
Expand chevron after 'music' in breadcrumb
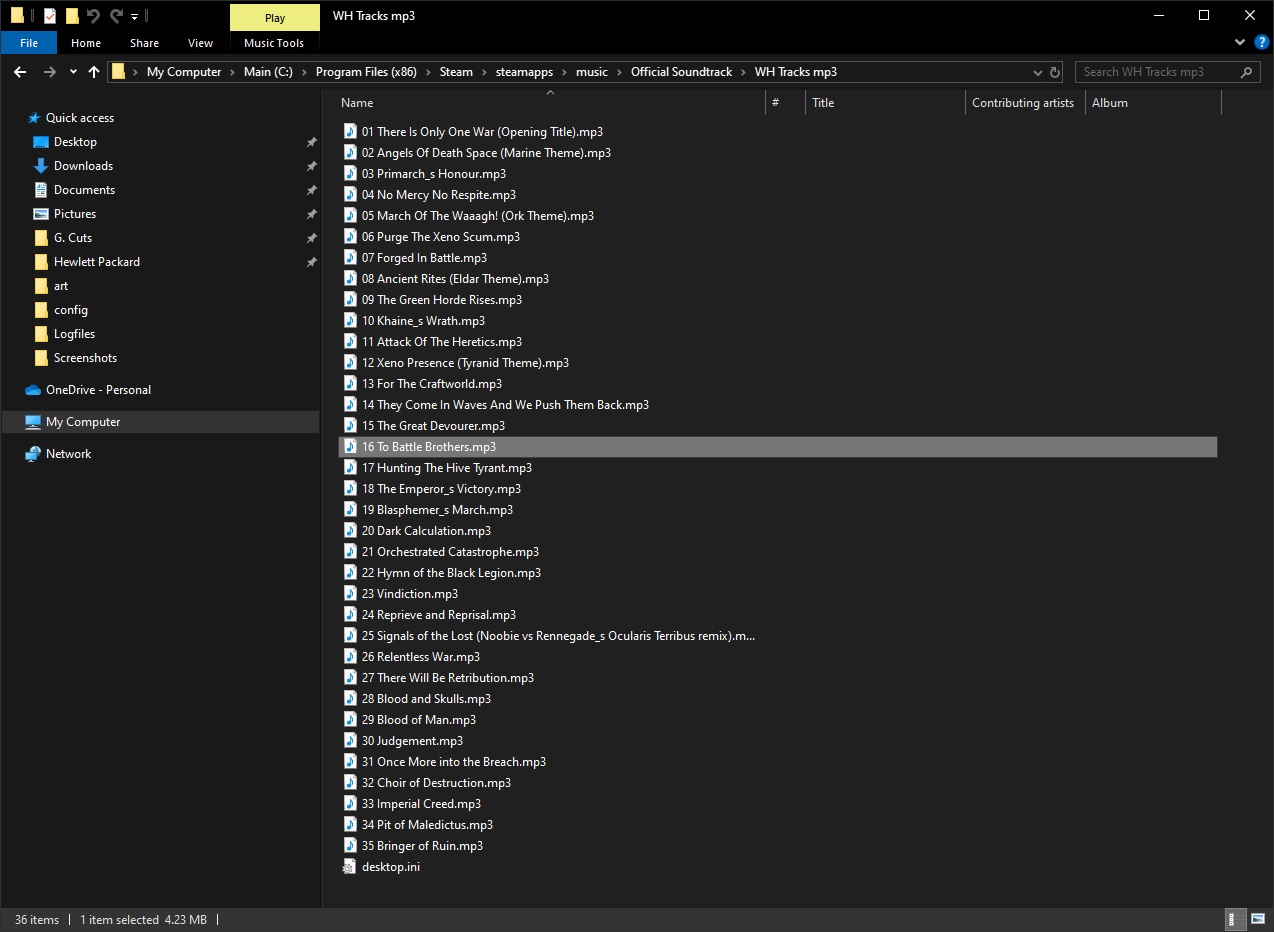(619, 72)
